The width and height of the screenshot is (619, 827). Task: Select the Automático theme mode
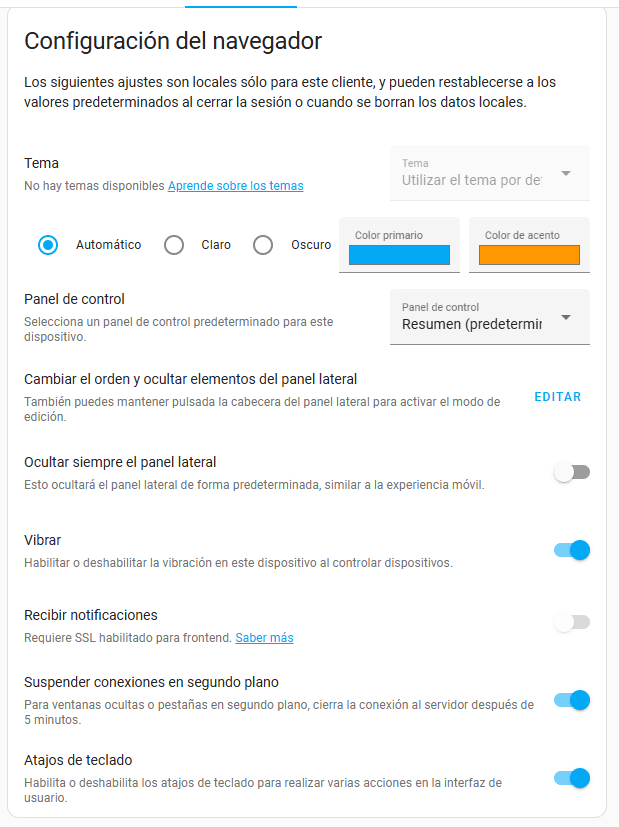tap(48, 245)
